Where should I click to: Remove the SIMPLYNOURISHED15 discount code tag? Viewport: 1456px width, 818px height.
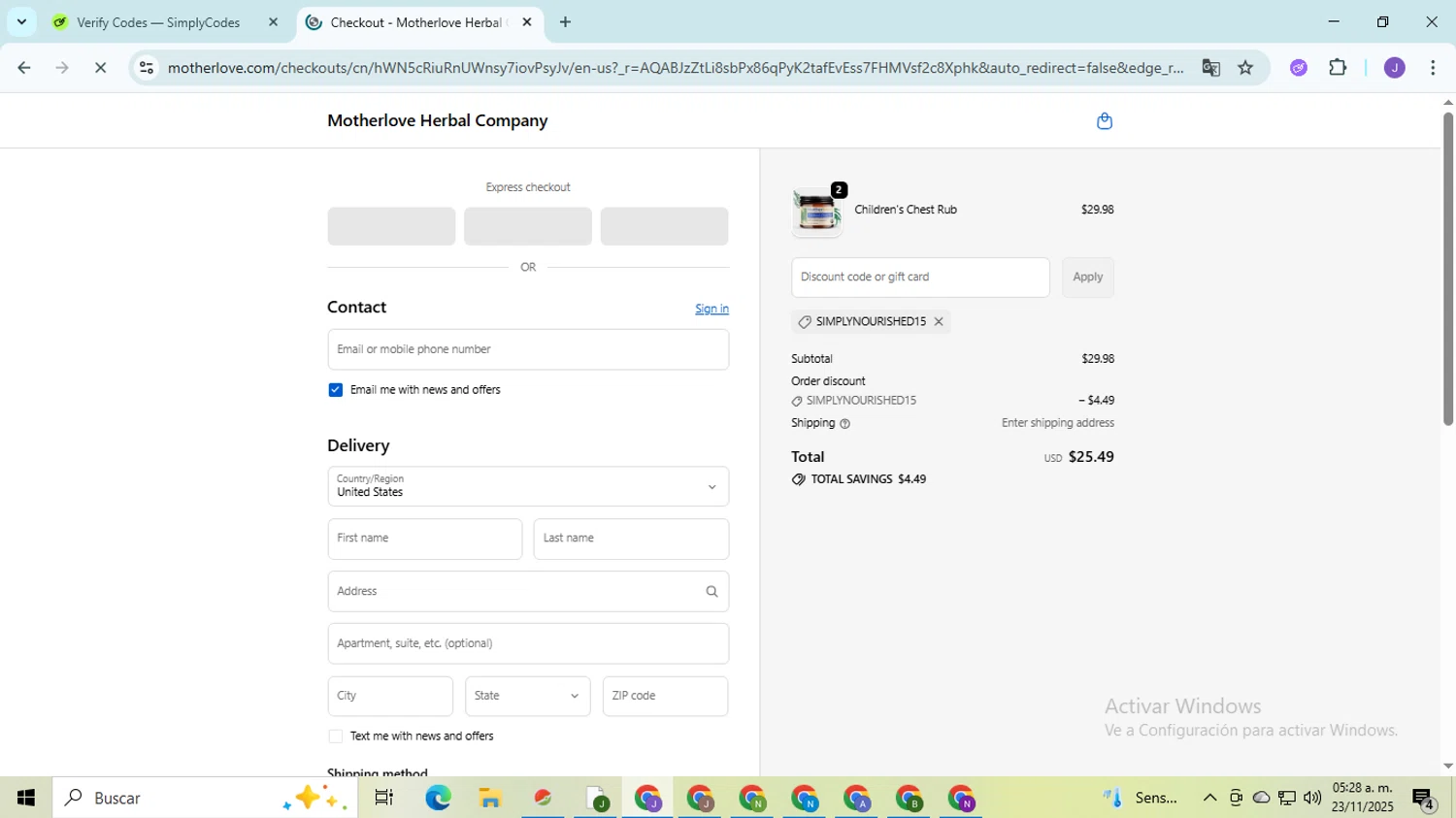[939, 321]
